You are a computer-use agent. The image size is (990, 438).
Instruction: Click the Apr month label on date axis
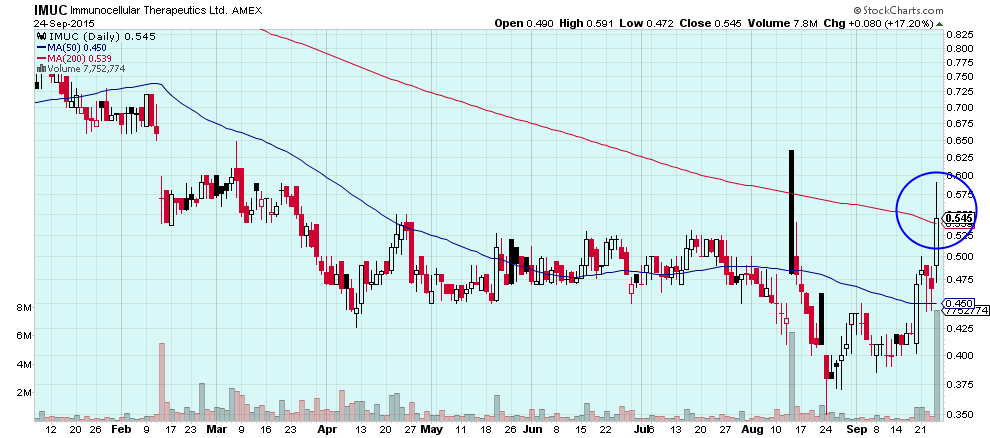click(x=326, y=429)
